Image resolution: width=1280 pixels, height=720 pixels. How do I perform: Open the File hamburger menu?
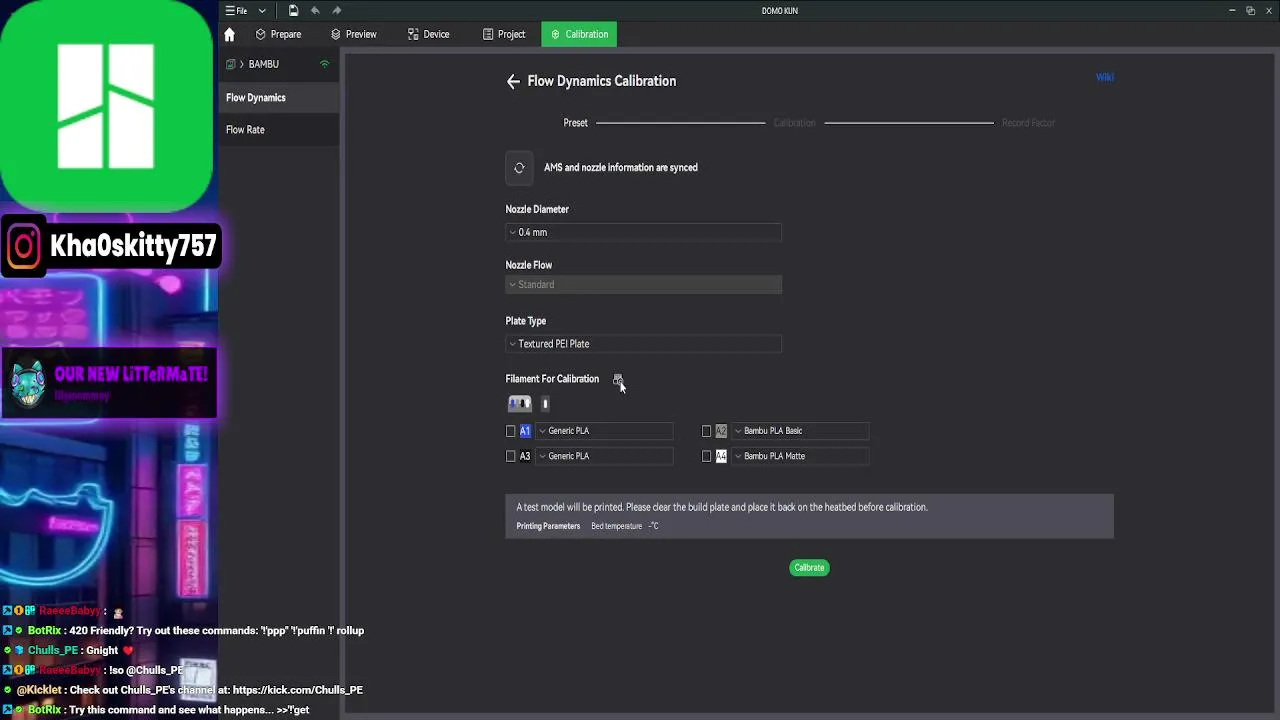pyautogui.click(x=236, y=11)
